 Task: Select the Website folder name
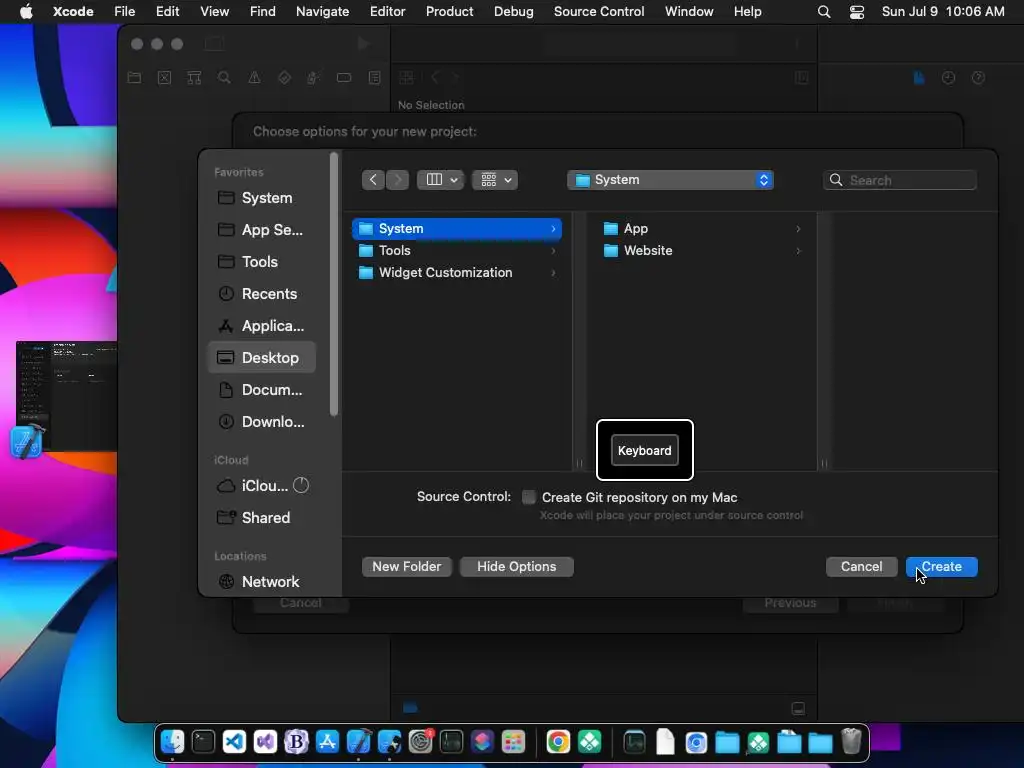tap(648, 250)
